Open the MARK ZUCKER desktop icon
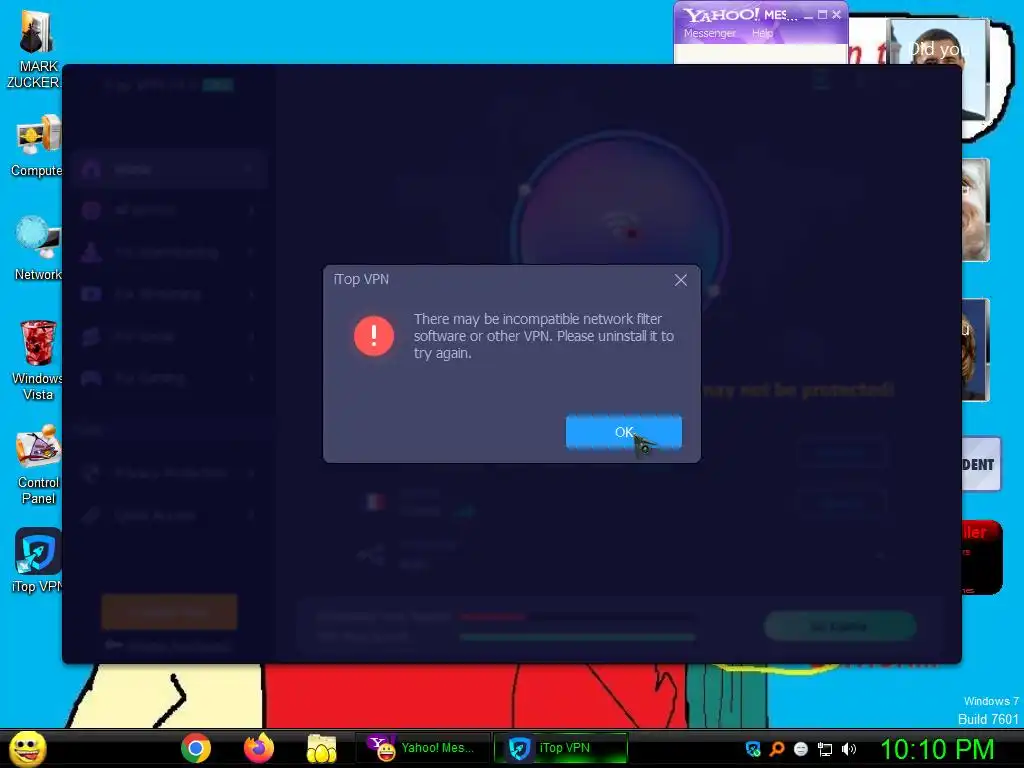This screenshot has width=1024, height=768. pos(36,49)
